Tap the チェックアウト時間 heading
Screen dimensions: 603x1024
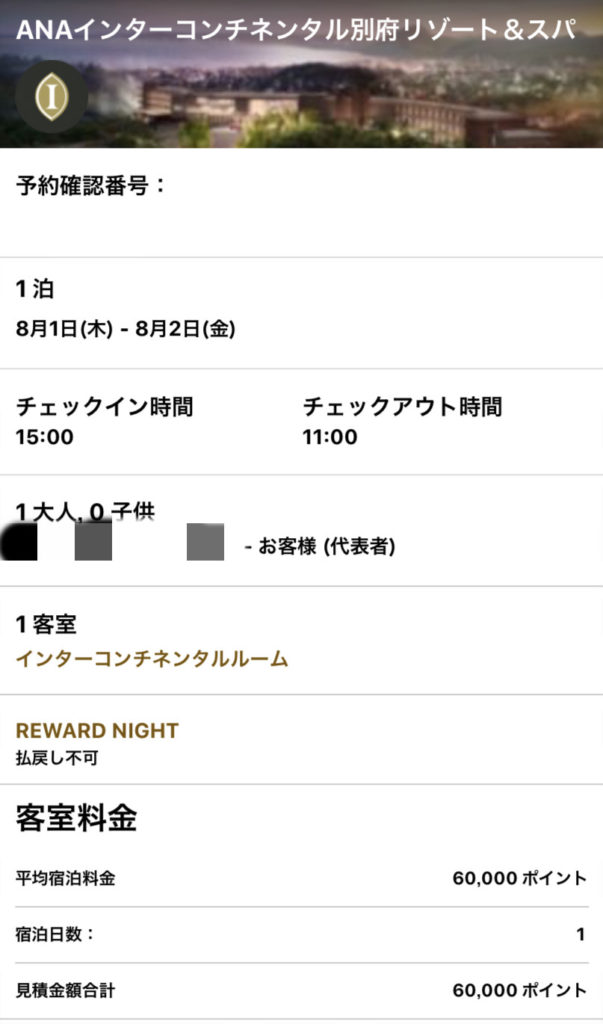(402, 407)
